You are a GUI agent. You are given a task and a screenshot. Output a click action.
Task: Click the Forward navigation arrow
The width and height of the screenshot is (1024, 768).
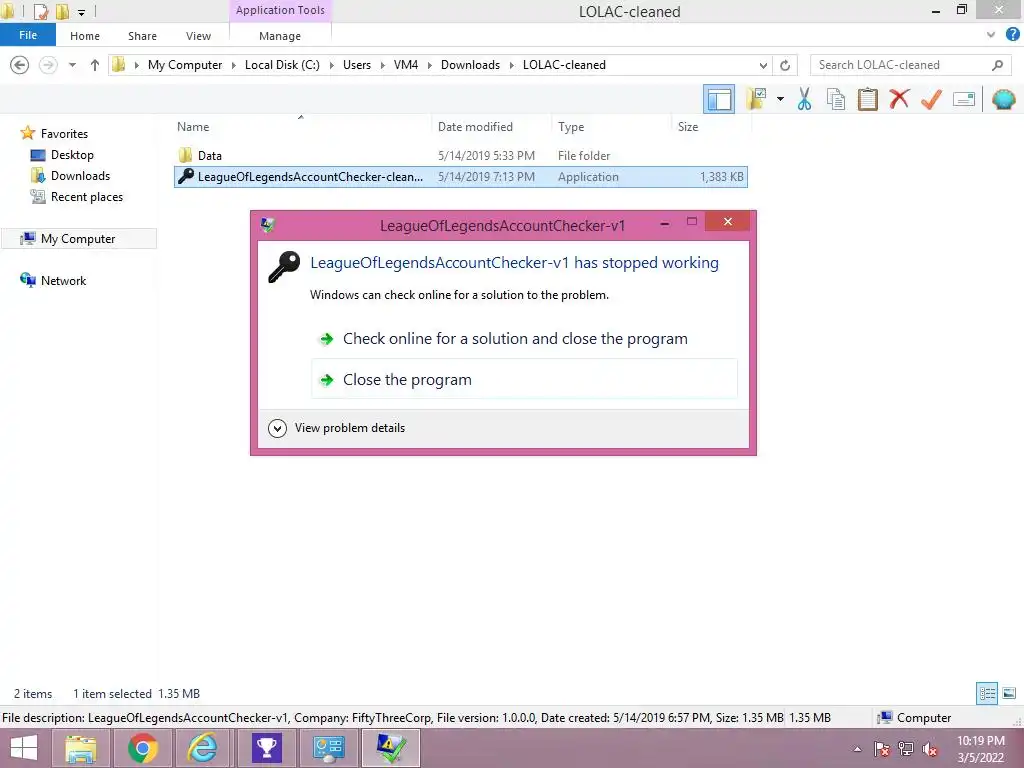[48, 65]
